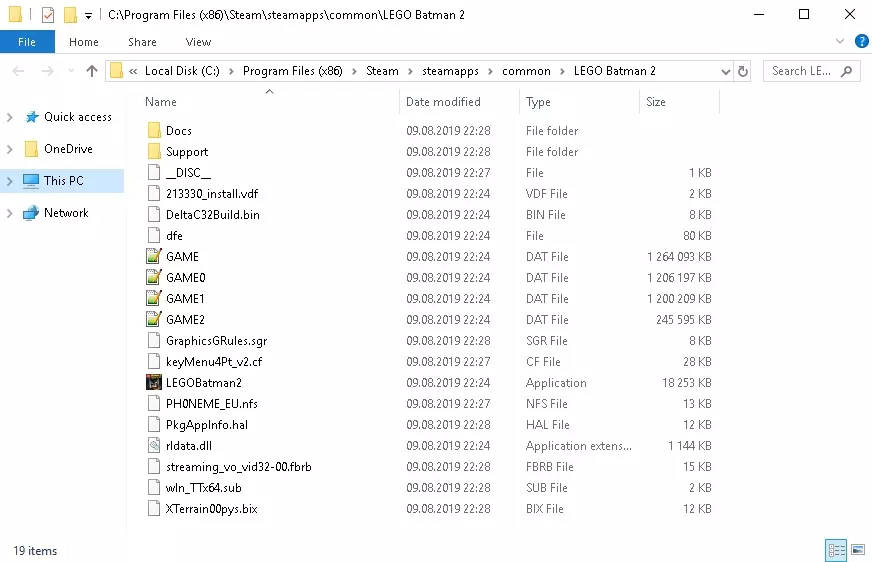872x562 pixels.
Task: Click the Forward navigation arrow
Action: point(47,71)
